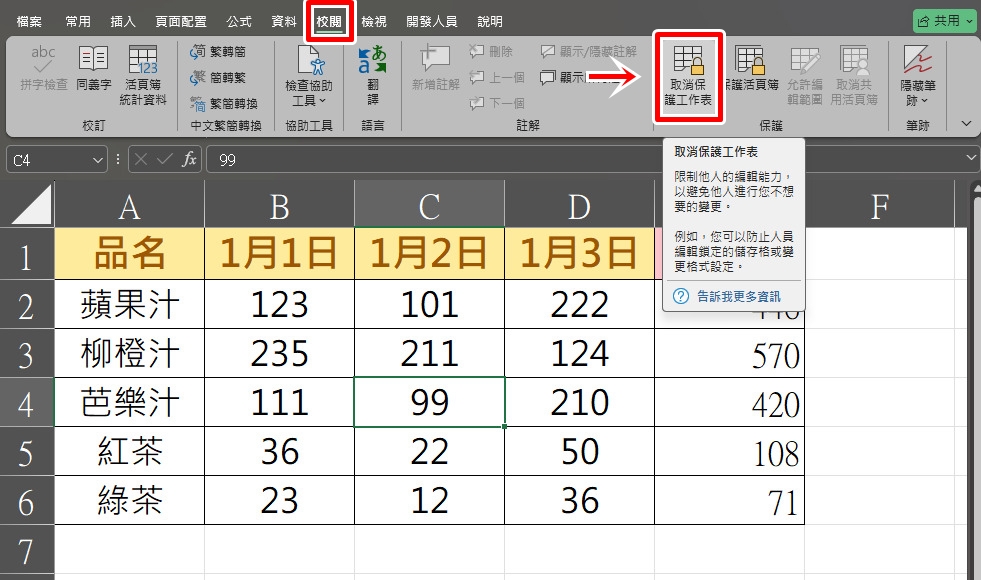Screen dimensions: 981x580
Task: Click cell with value 211
Action: pyautogui.click(x=429, y=354)
